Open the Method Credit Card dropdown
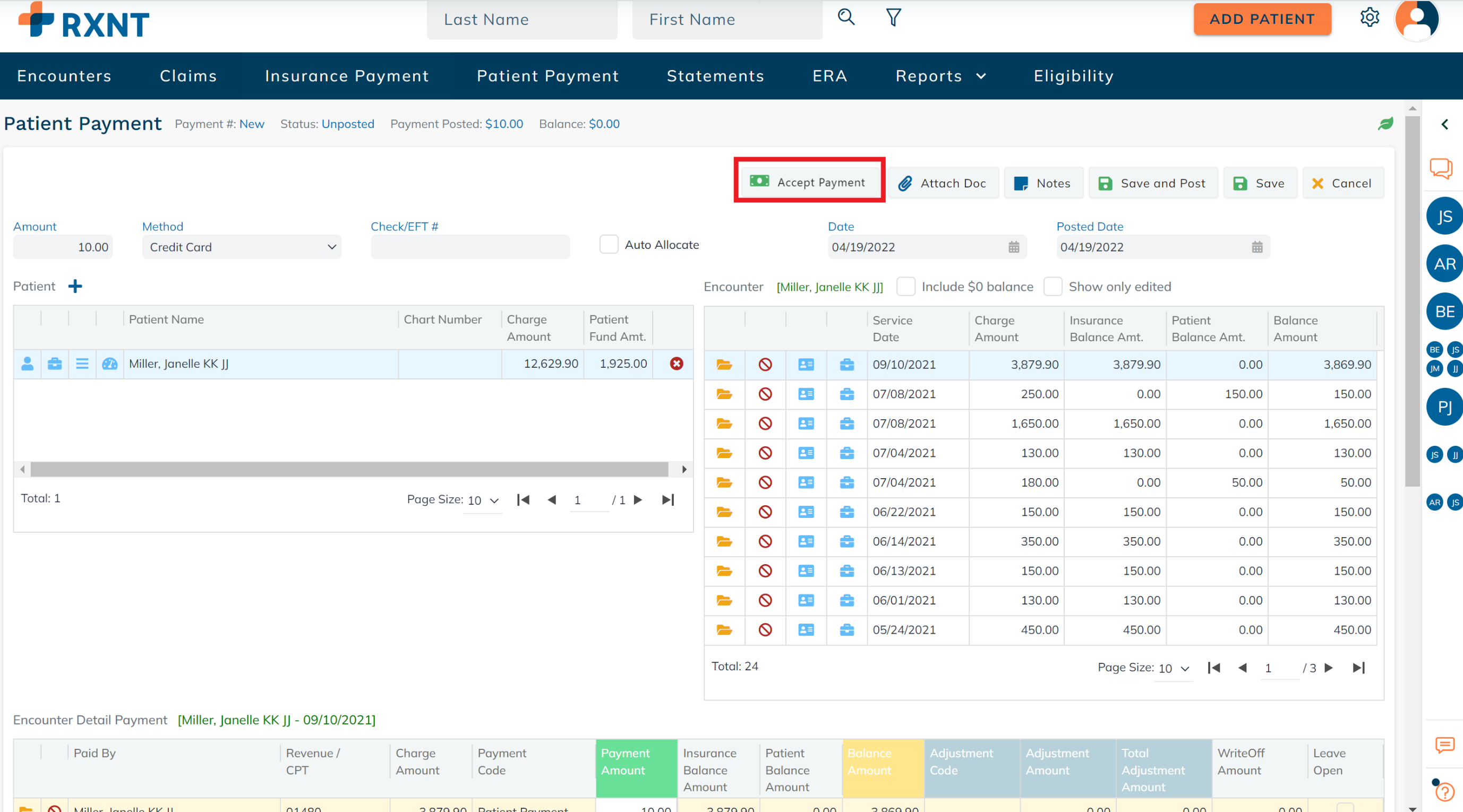Screen dimensions: 1463x812 (x=242, y=247)
